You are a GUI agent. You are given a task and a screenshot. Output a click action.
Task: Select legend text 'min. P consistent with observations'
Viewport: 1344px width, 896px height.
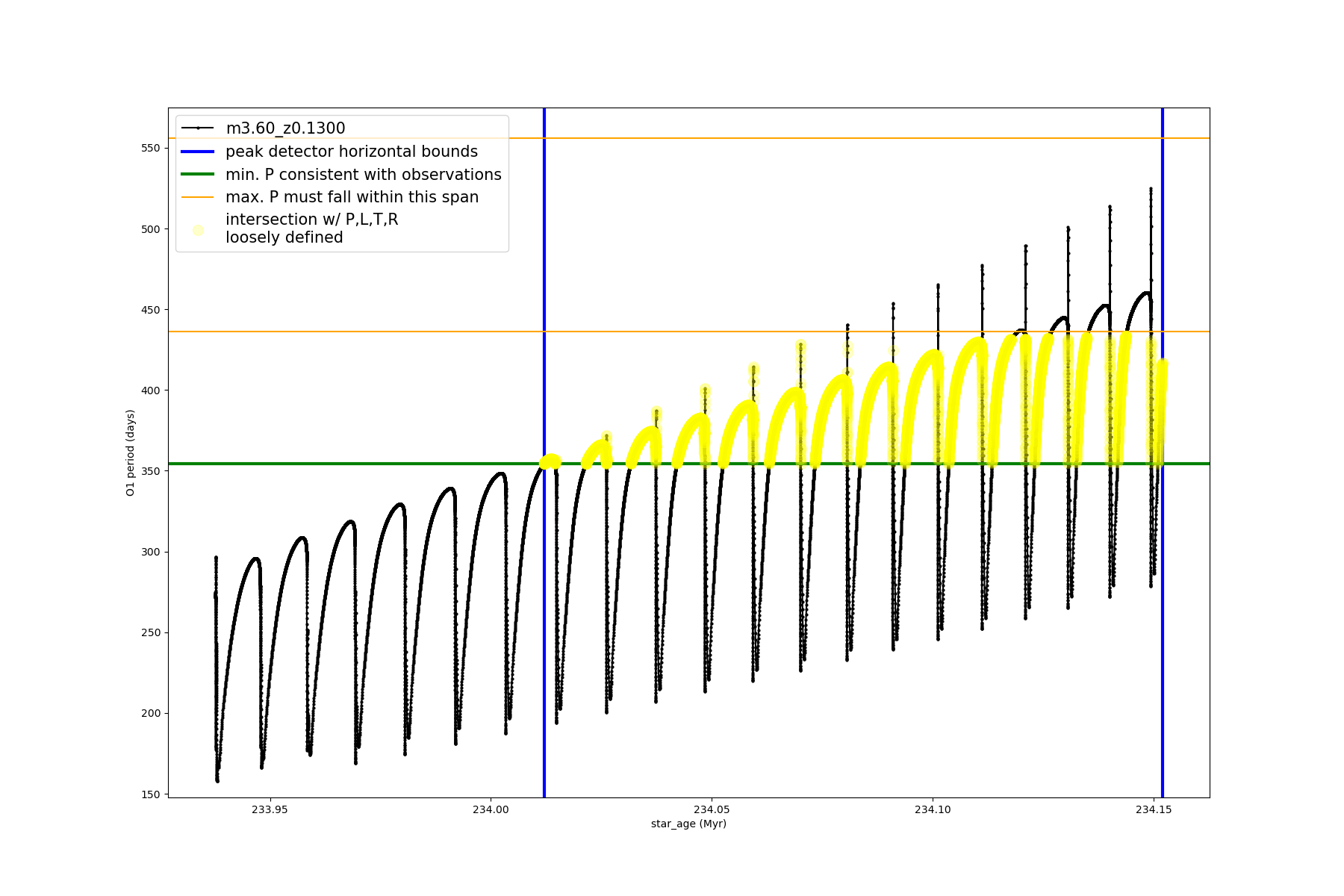point(364,175)
